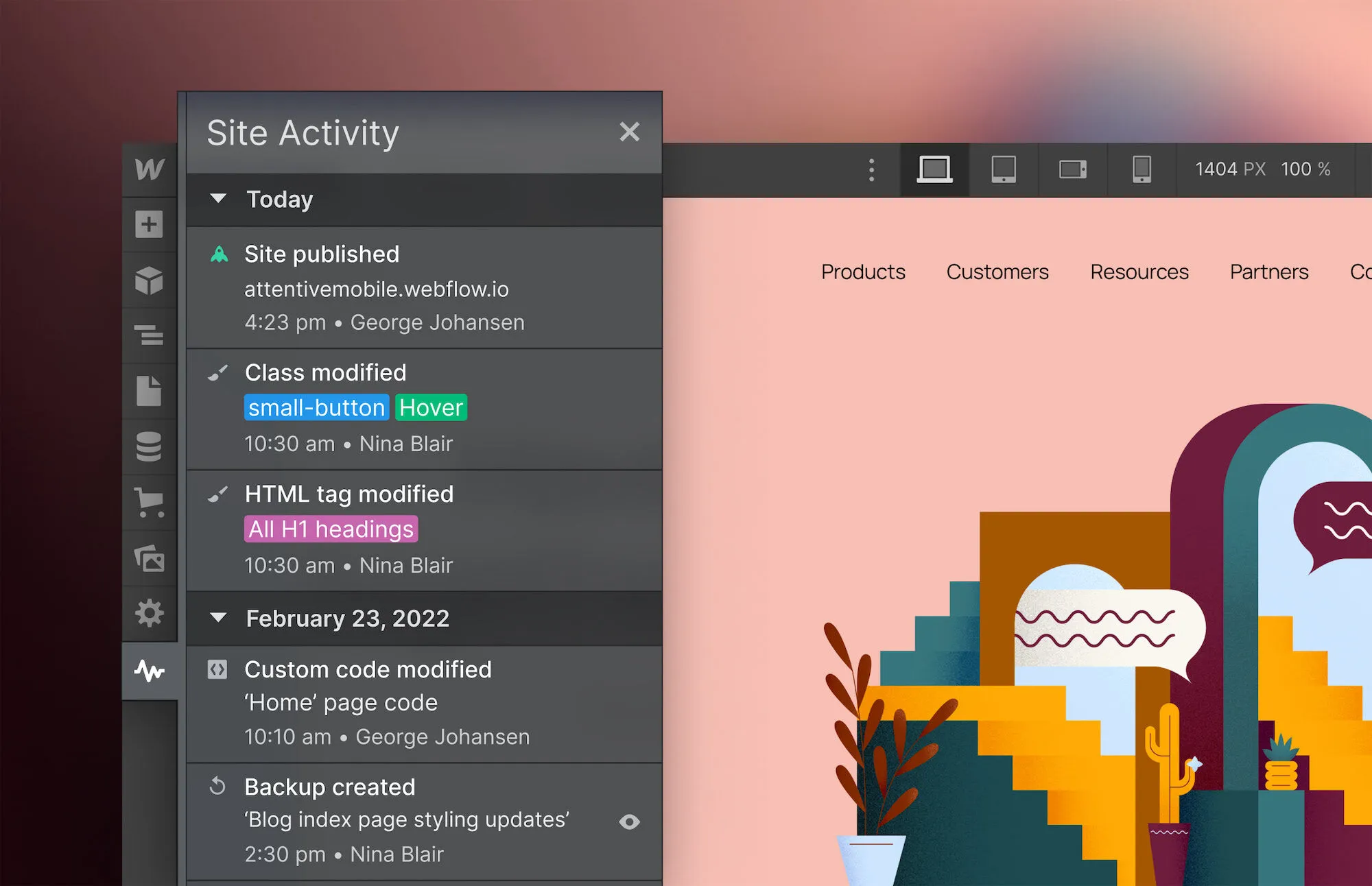Open the Add Elements panel
1372x886 pixels.
click(x=149, y=224)
